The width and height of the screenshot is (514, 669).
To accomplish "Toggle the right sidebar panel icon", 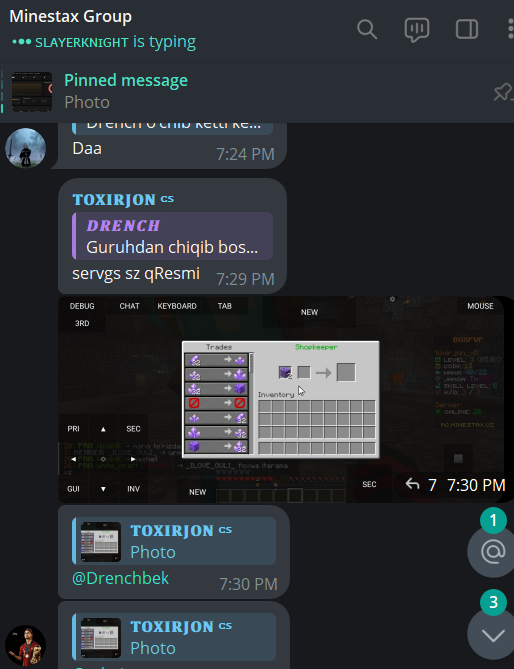I will click(467, 30).
